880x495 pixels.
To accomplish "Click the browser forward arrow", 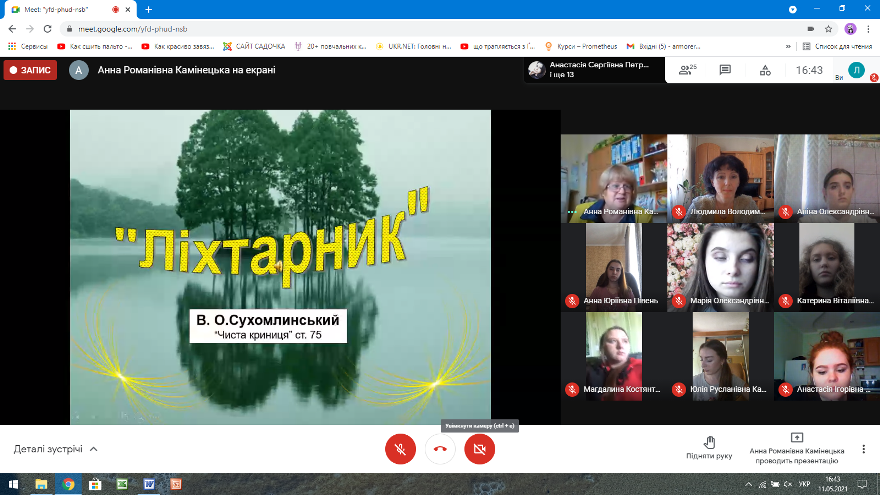I will (30, 29).
